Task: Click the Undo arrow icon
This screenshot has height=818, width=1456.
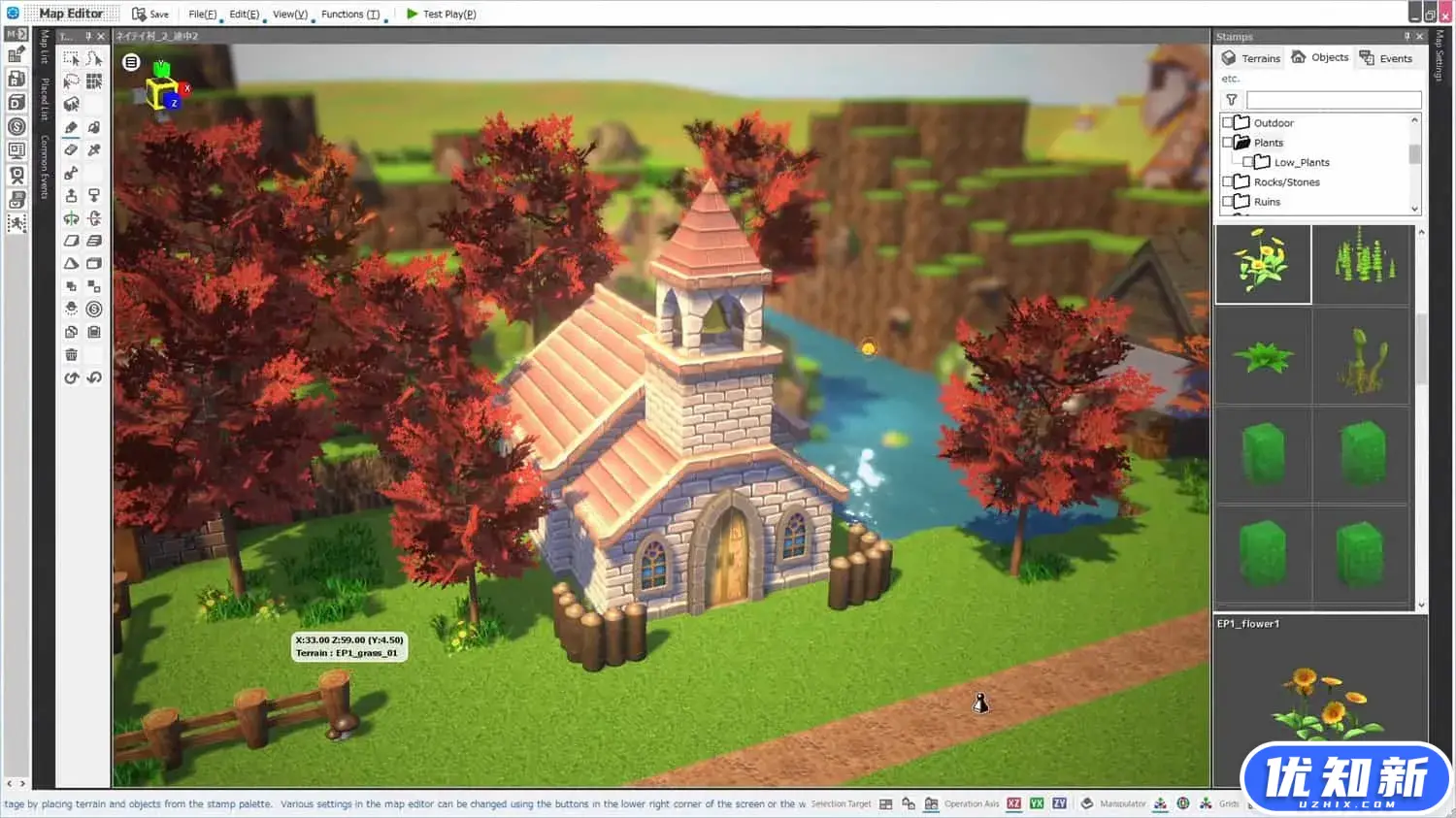Action: (x=71, y=377)
